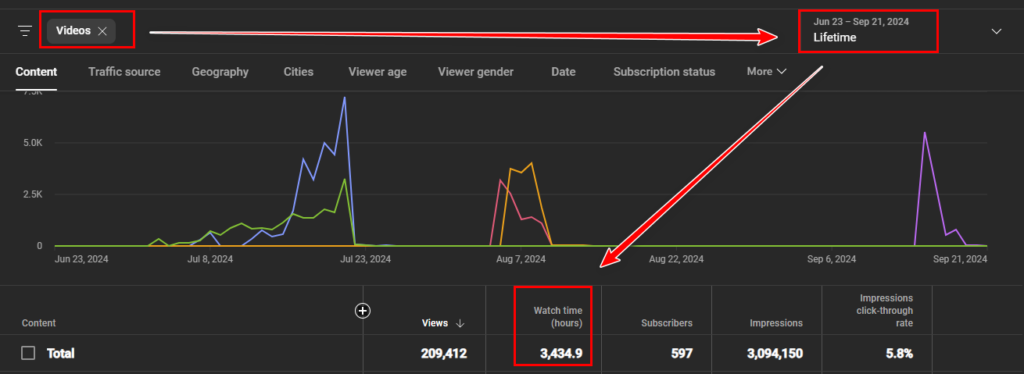
Task: Open the Subscription status tab
Action: (664, 72)
